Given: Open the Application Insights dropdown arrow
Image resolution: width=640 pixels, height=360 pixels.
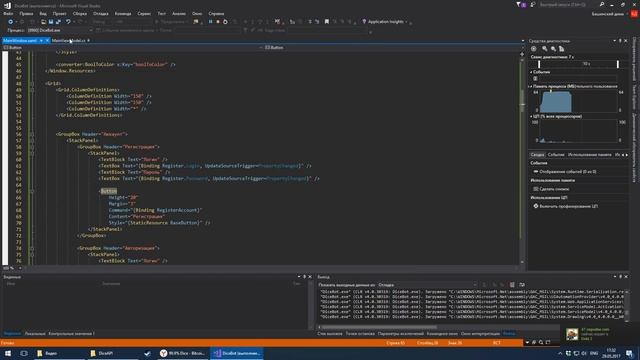Looking at the screenshot, I should (406, 22).
